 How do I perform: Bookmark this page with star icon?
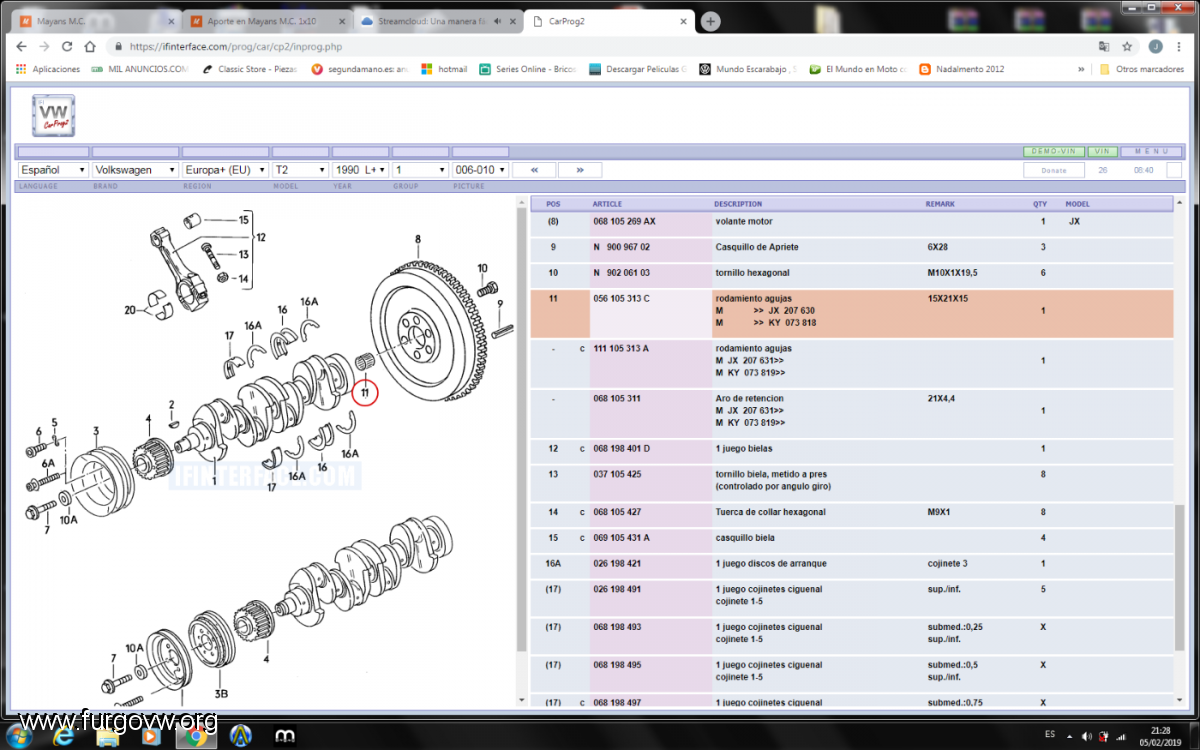click(x=1127, y=46)
